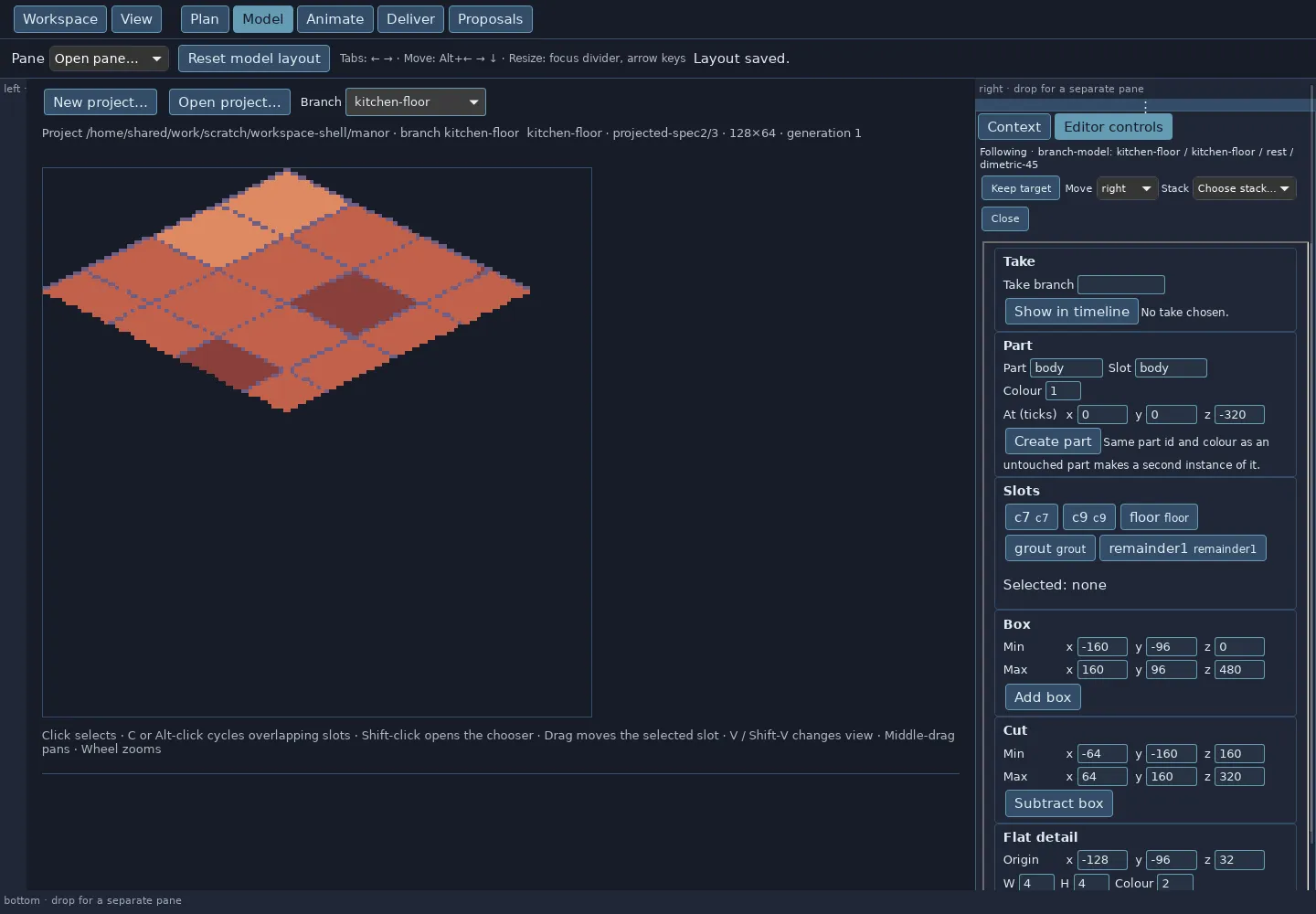Go to the Deliver tab
The image size is (1316, 914).
(411, 19)
